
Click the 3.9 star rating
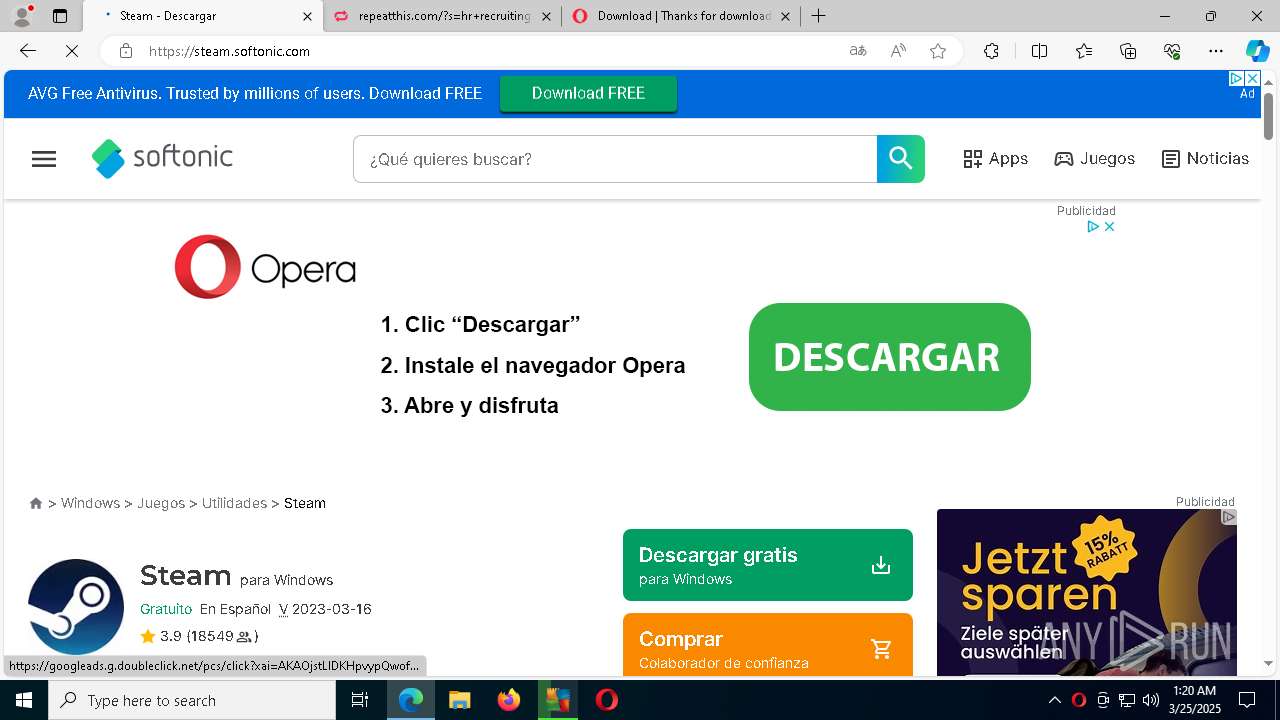point(200,636)
